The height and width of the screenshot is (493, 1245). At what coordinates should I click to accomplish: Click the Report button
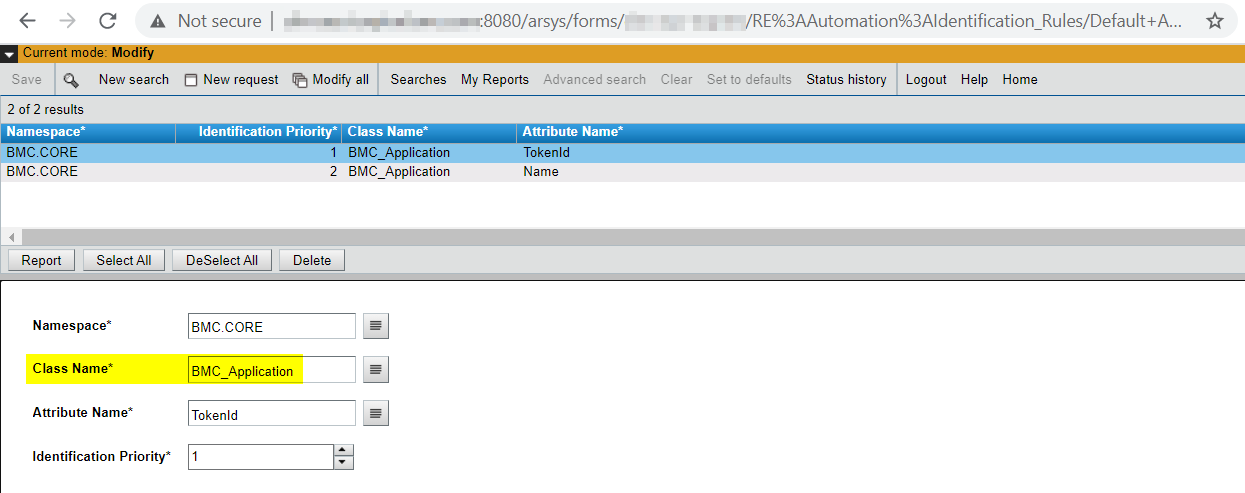pyautogui.click(x=41, y=260)
